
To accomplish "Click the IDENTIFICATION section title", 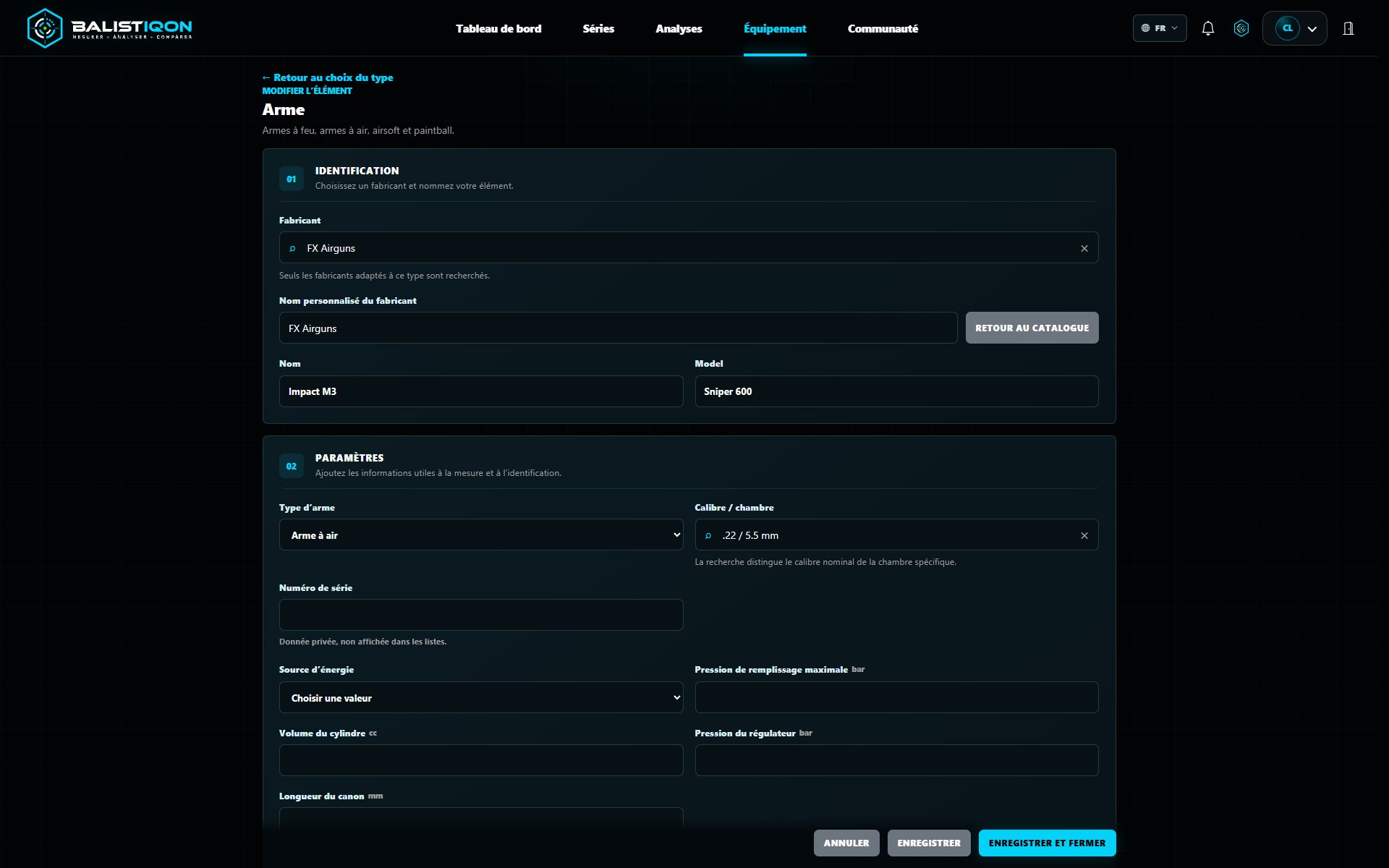I will click(357, 171).
